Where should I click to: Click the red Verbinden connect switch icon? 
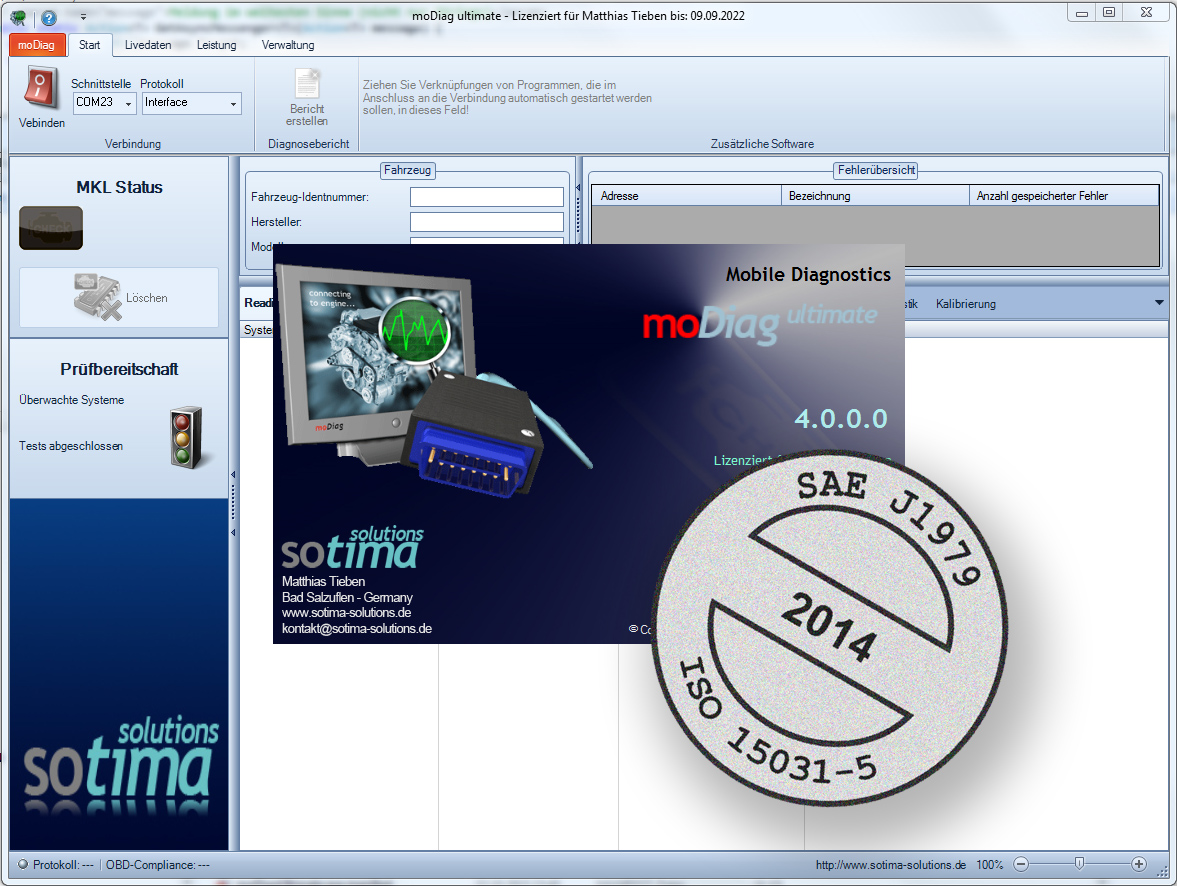(41, 89)
